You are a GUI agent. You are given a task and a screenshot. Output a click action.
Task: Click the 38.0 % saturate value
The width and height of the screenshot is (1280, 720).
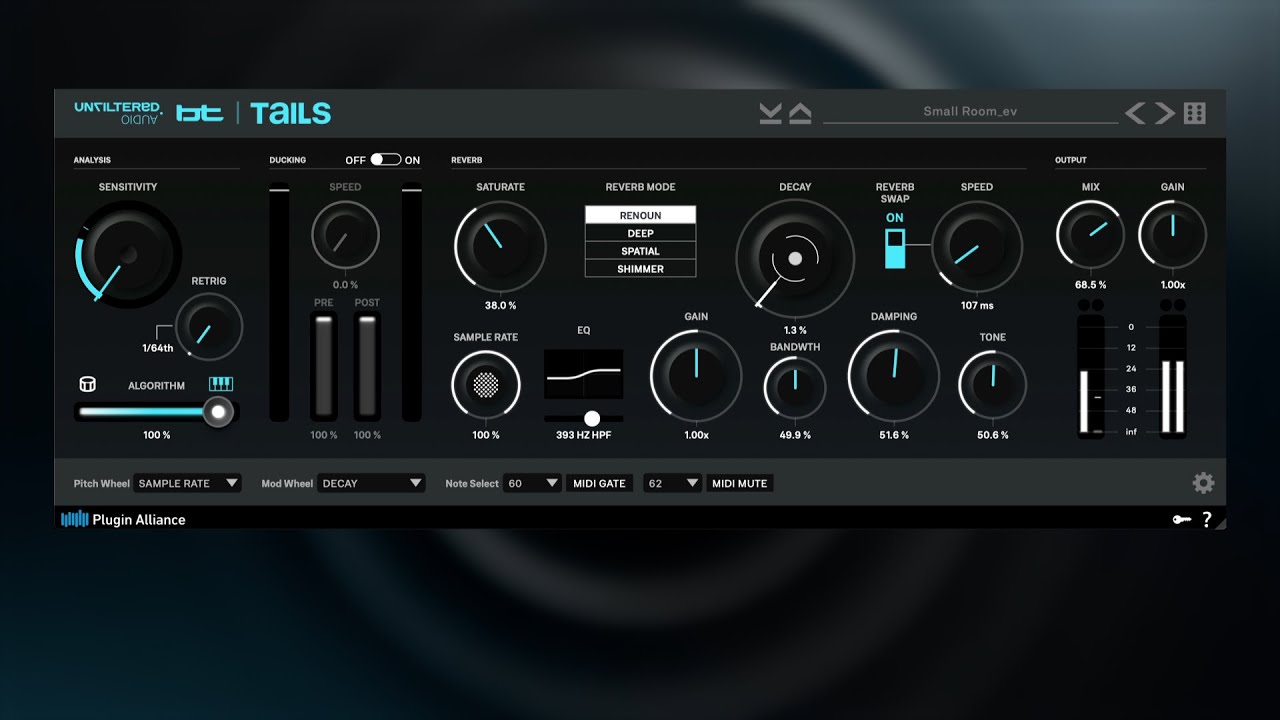tap(500, 305)
